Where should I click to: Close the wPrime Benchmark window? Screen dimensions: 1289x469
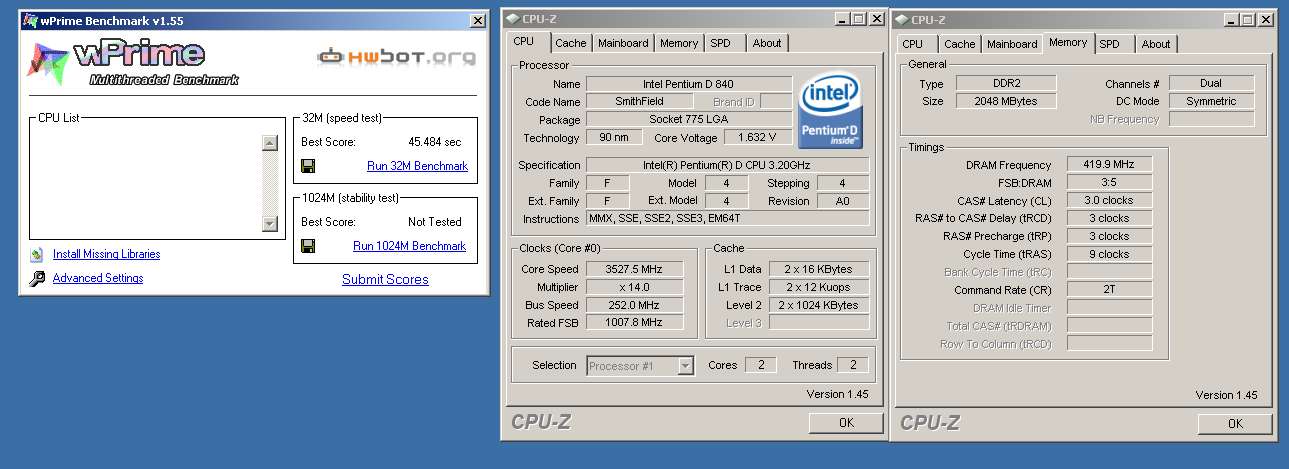pyautogui.click(x=476, y=20)
